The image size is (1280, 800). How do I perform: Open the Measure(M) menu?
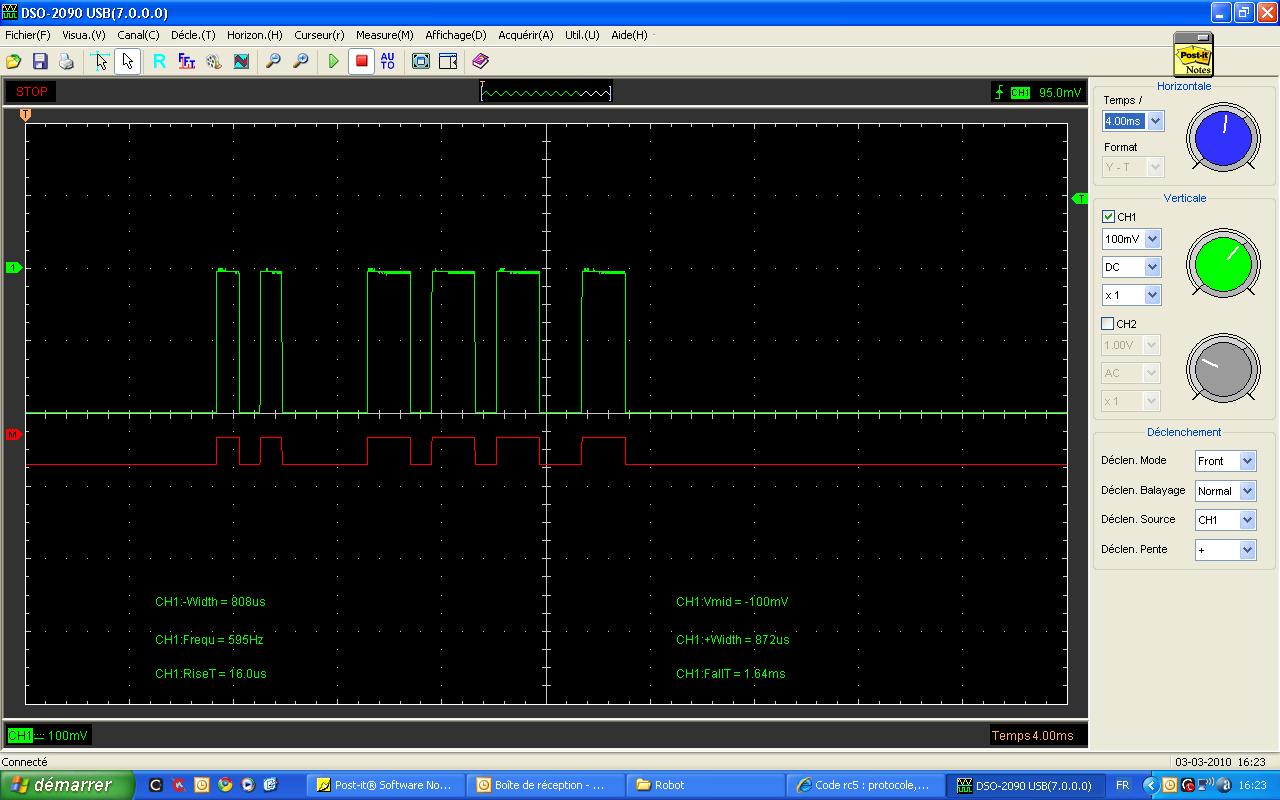click(x=384, y=35)
